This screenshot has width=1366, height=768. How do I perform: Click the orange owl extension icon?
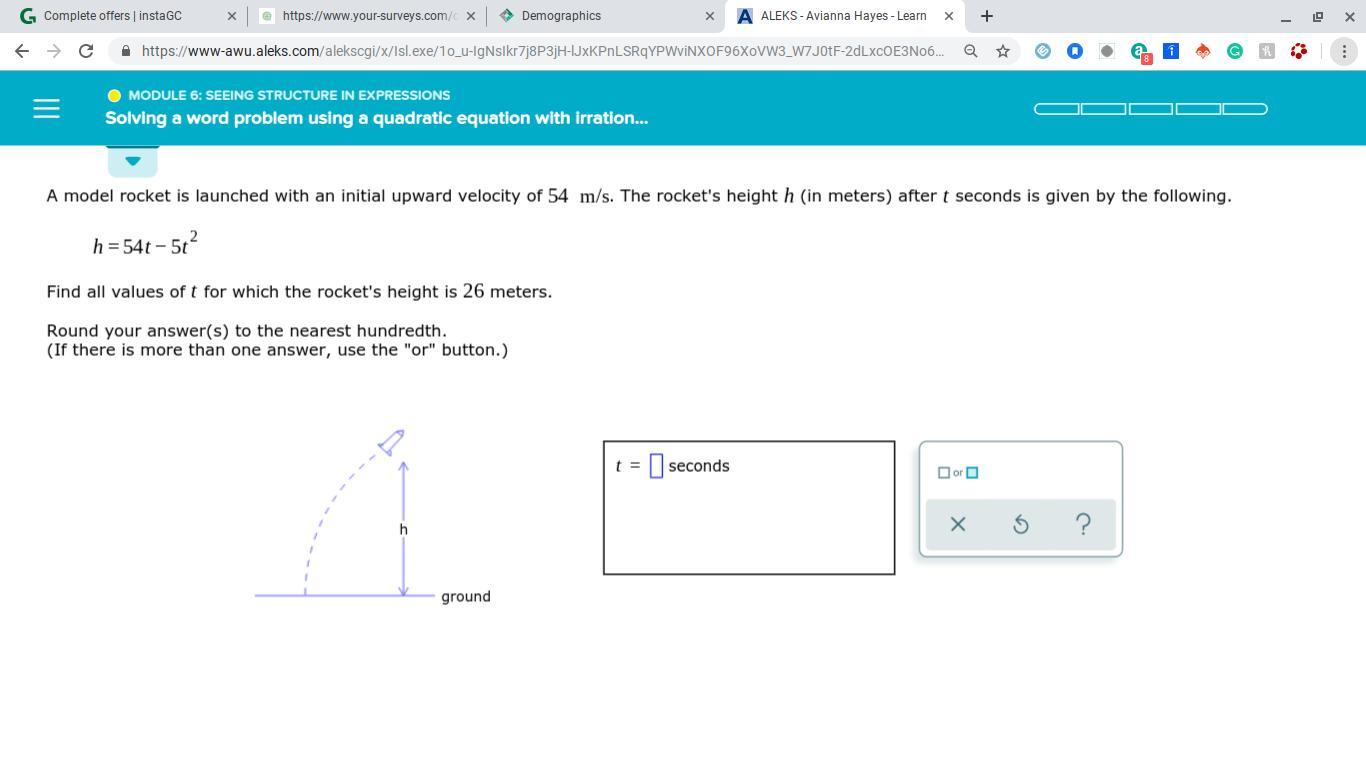(1202, 51)
